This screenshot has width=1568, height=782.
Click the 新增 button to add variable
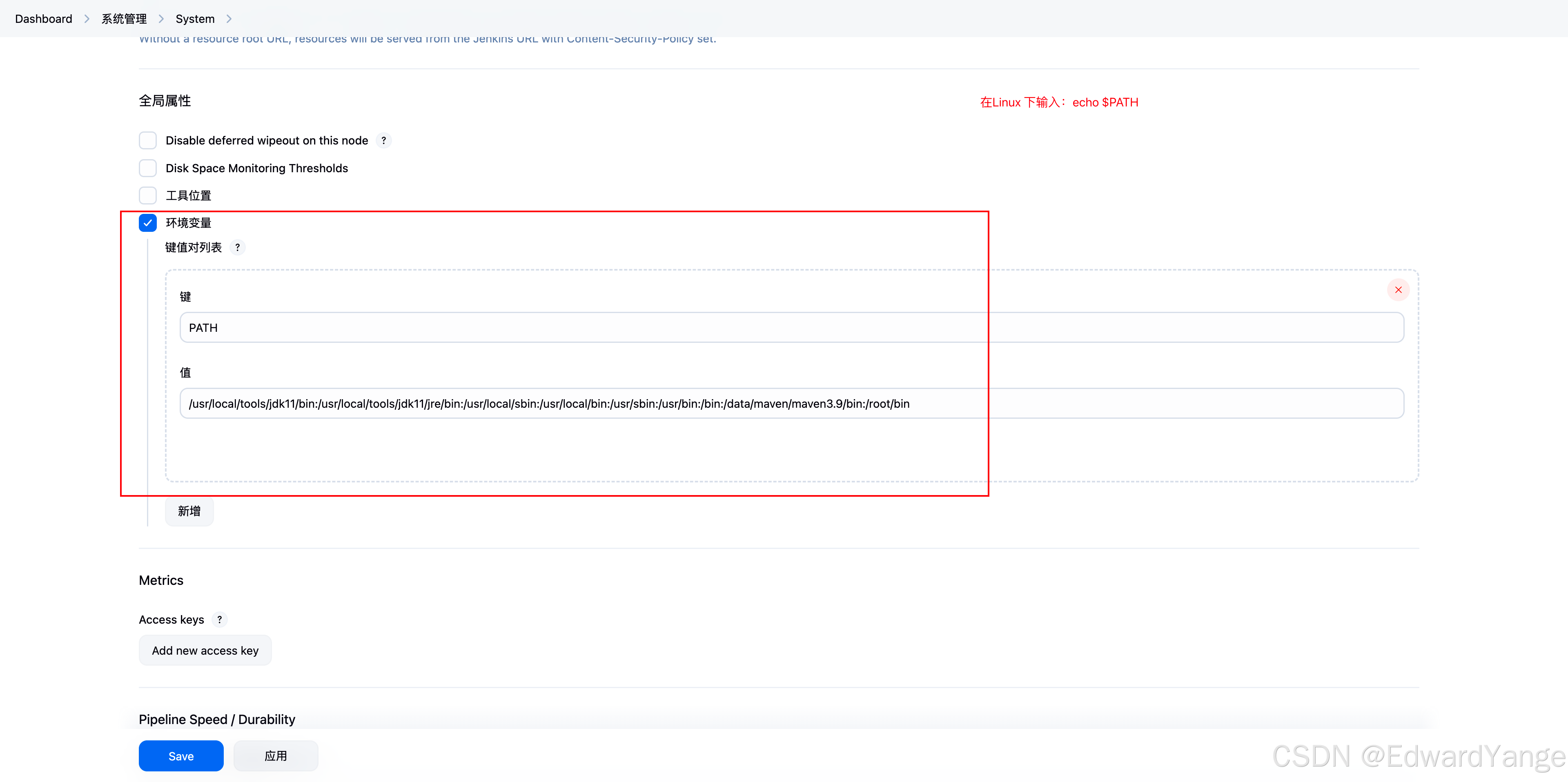[x=189, y=511]
